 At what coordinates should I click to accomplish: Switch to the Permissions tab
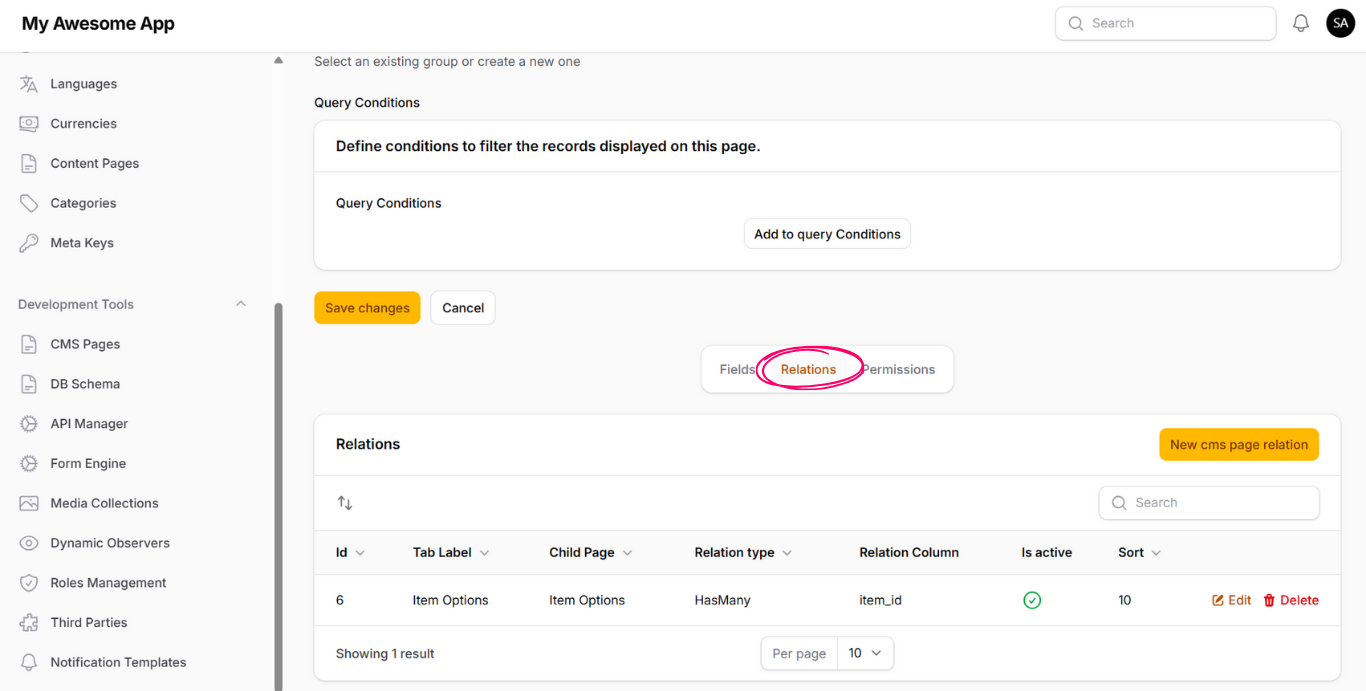(900, 369)
